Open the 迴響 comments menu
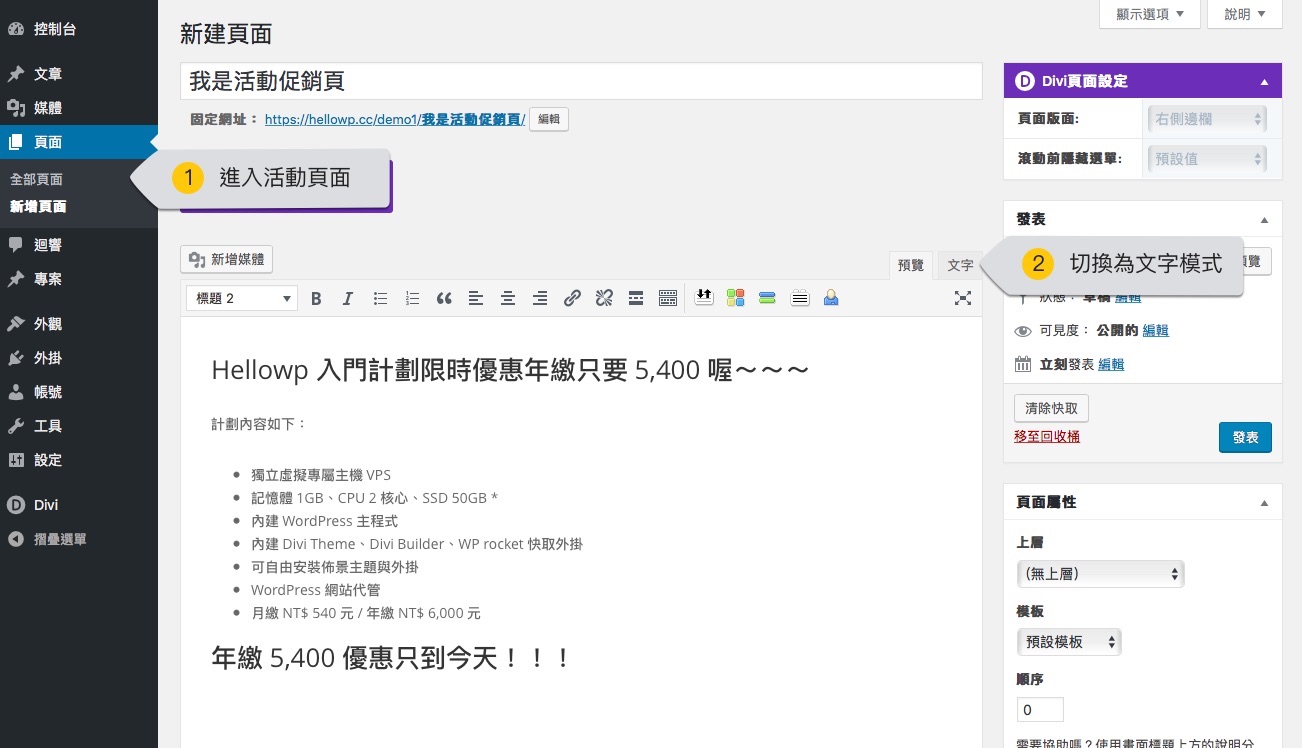 pos(79,245)
